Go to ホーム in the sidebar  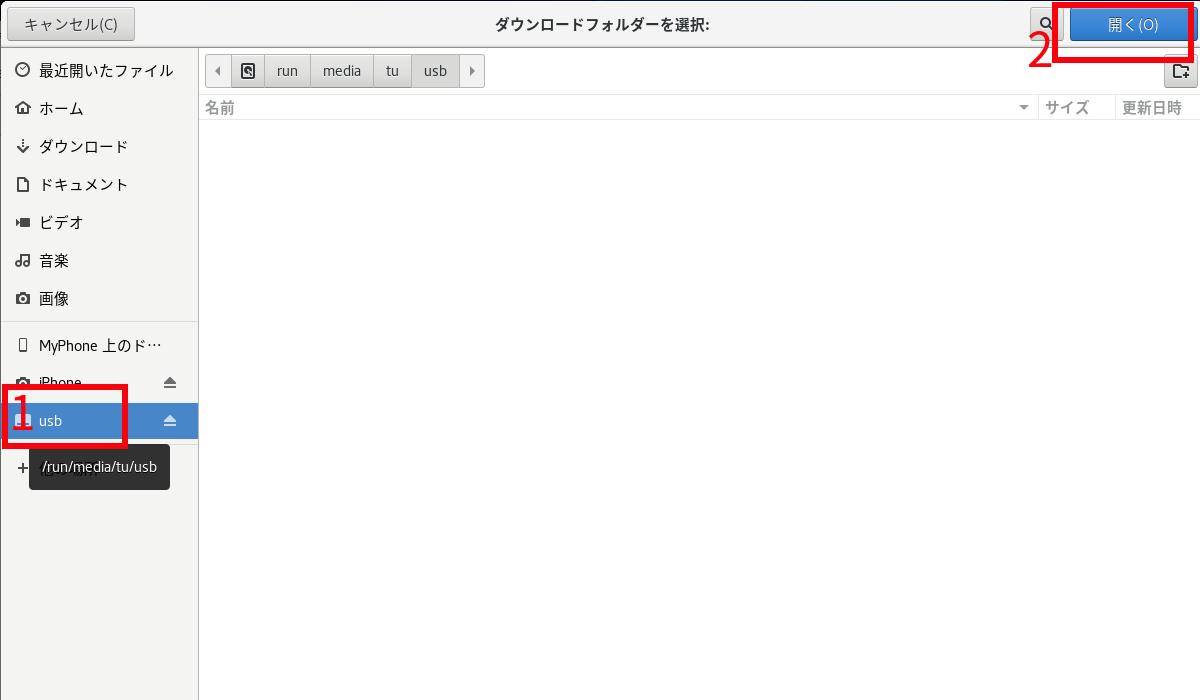tap(61, 109)
